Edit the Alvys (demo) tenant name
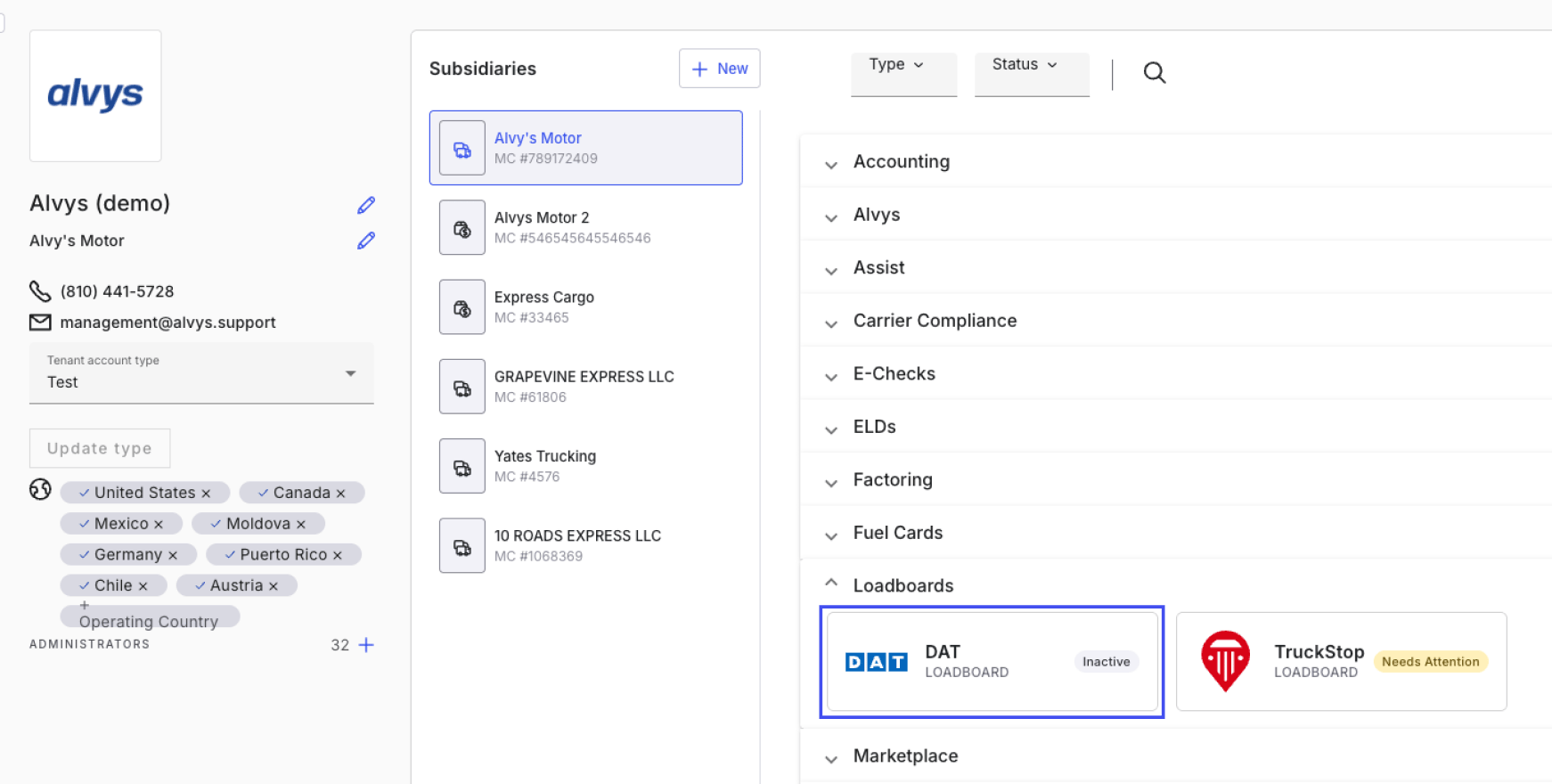The image size is (1552, 784). click(366, 205)
